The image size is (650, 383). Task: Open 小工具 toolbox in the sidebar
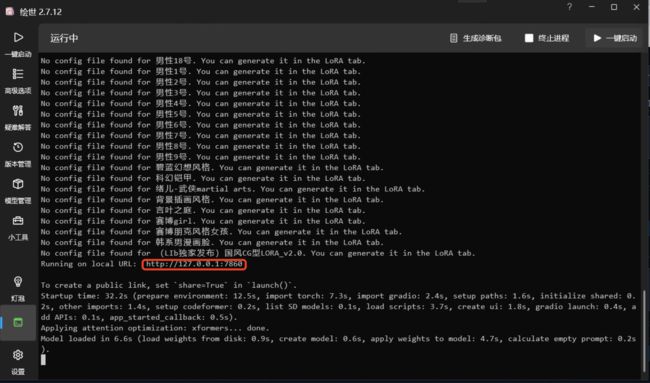click(18, 227)
